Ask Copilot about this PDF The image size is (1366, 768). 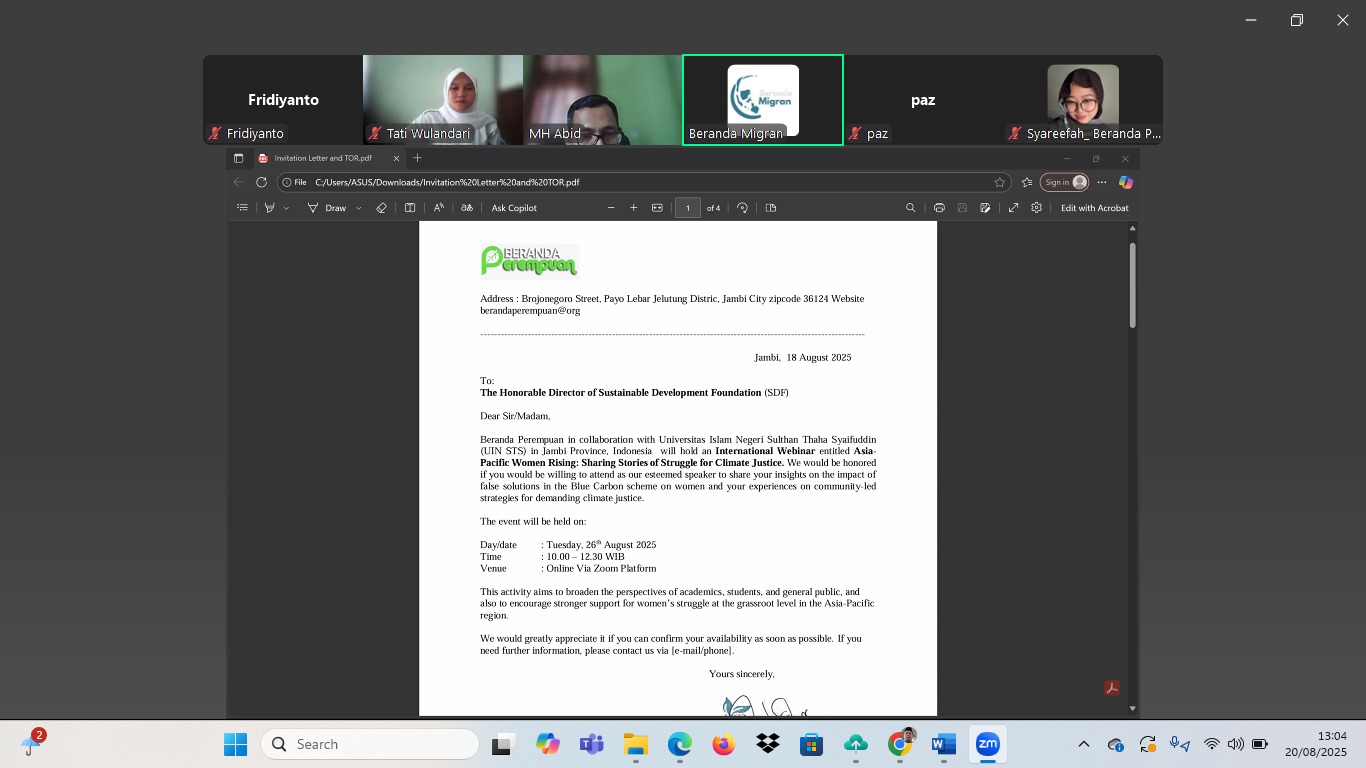pos(514,208)
